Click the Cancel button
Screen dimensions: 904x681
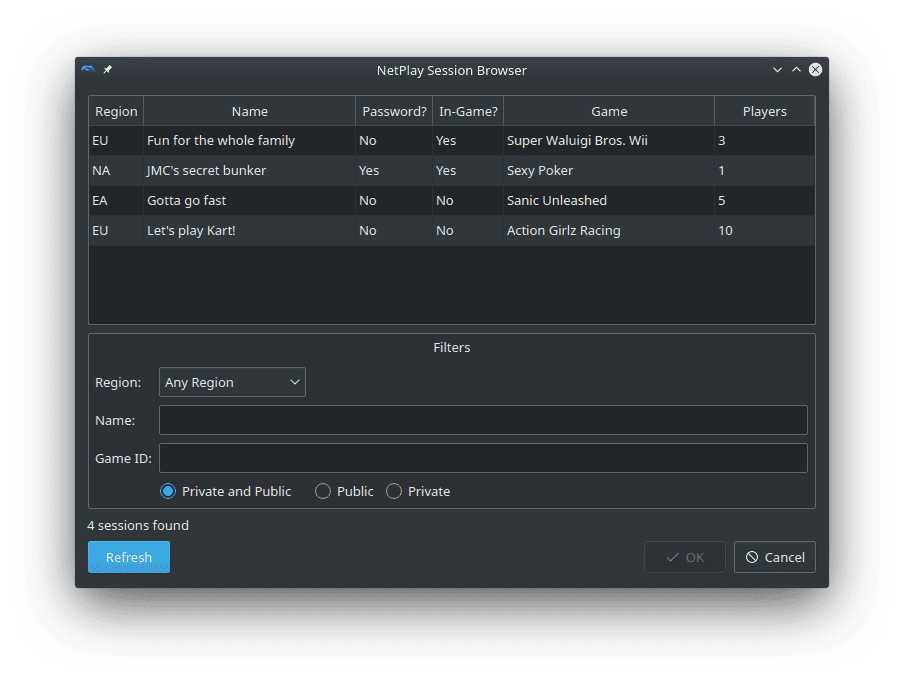pos(774,557)
